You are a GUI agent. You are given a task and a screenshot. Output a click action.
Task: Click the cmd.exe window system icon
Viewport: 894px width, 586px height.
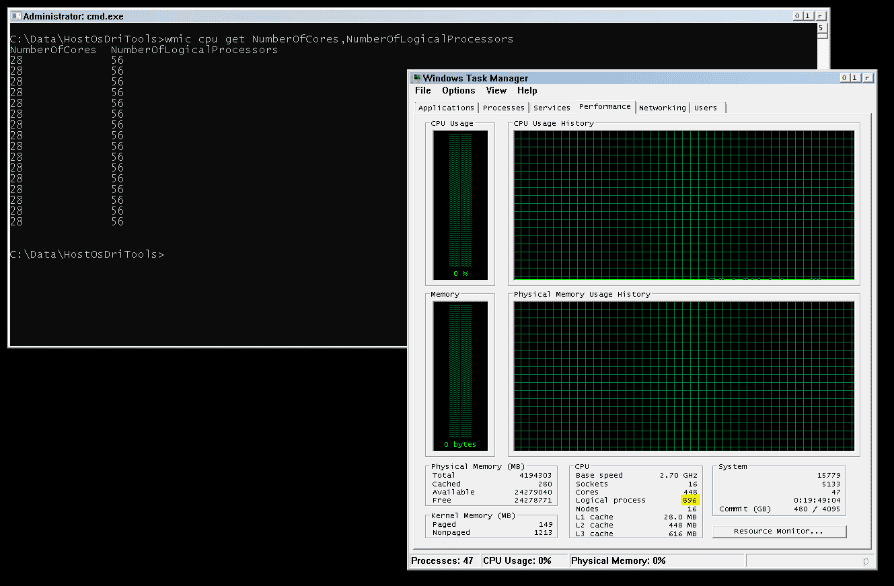[15, 17]
